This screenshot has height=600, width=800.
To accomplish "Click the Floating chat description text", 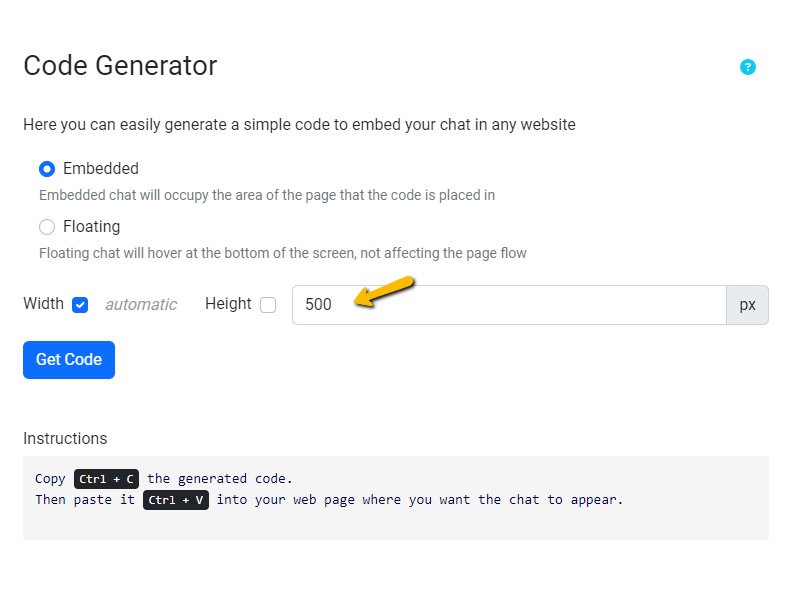I will coord(282,253).
